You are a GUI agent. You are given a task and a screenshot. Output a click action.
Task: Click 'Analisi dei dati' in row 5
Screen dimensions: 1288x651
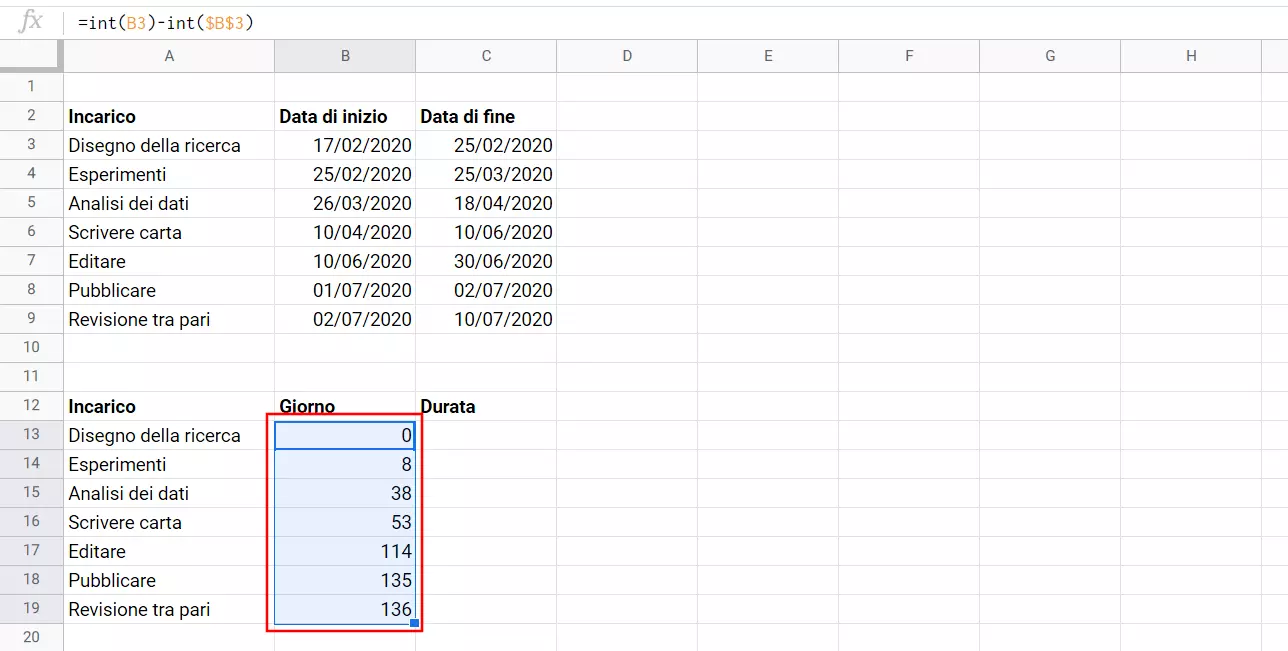pos(169,203)
